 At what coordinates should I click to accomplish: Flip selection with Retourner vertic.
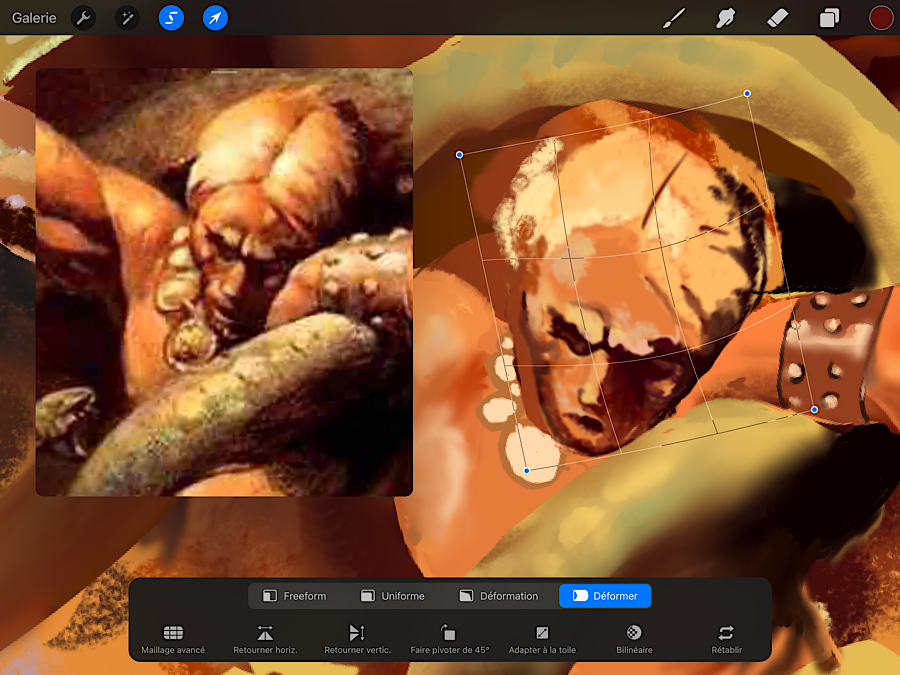click(357, 639)
